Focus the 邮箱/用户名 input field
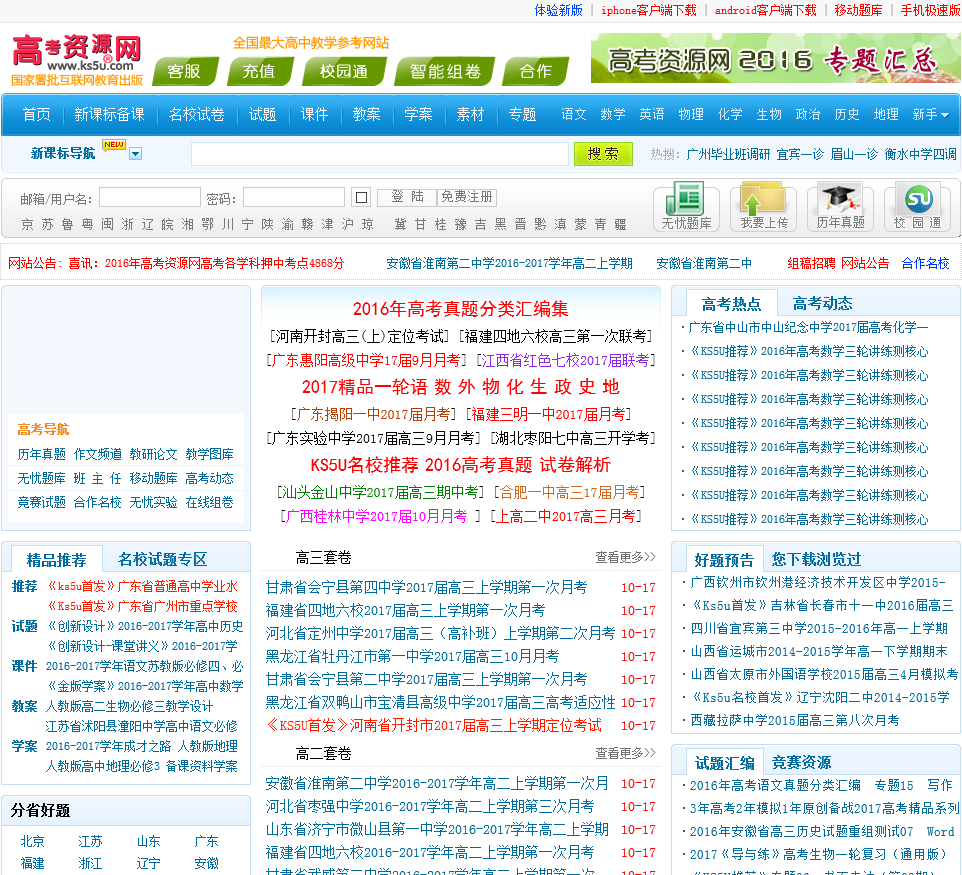The image size is (962, 875). pyautogui.click(x=150, y=197)
